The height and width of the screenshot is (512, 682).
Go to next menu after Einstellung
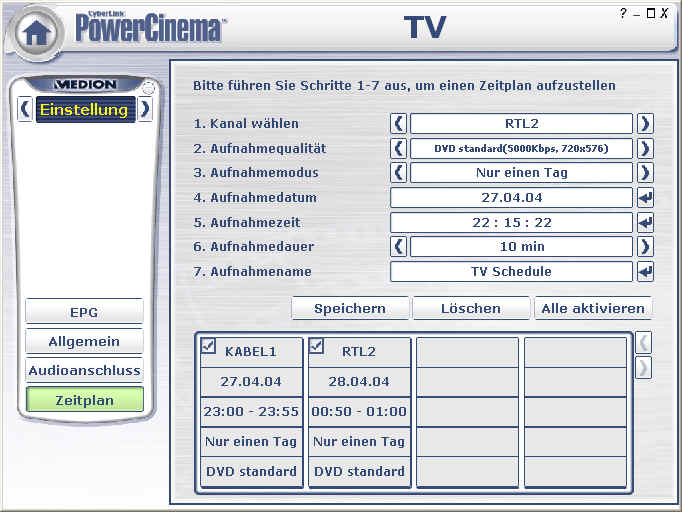coord(145,109)
